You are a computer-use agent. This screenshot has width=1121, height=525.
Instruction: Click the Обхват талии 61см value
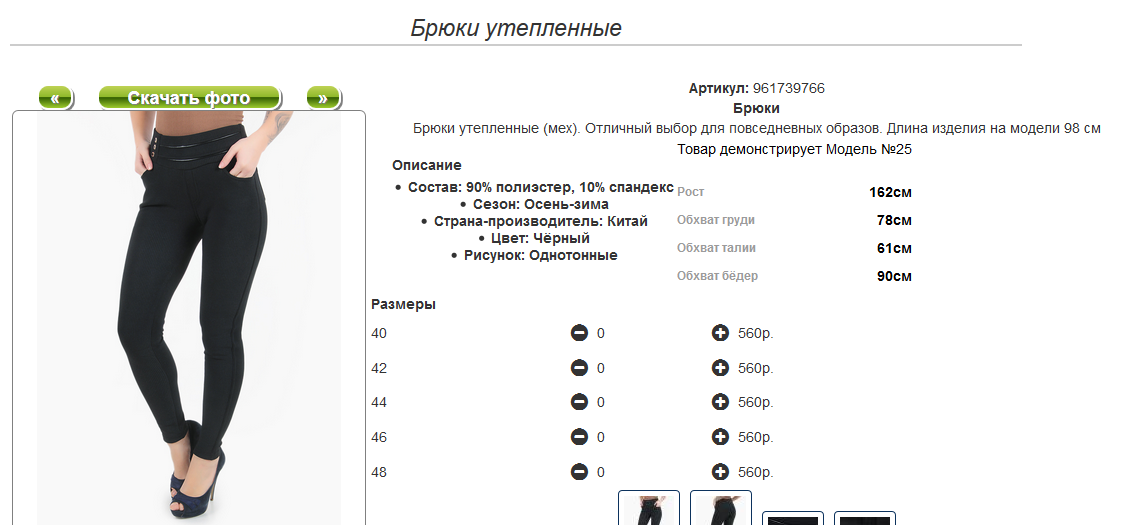coord(894,248)
